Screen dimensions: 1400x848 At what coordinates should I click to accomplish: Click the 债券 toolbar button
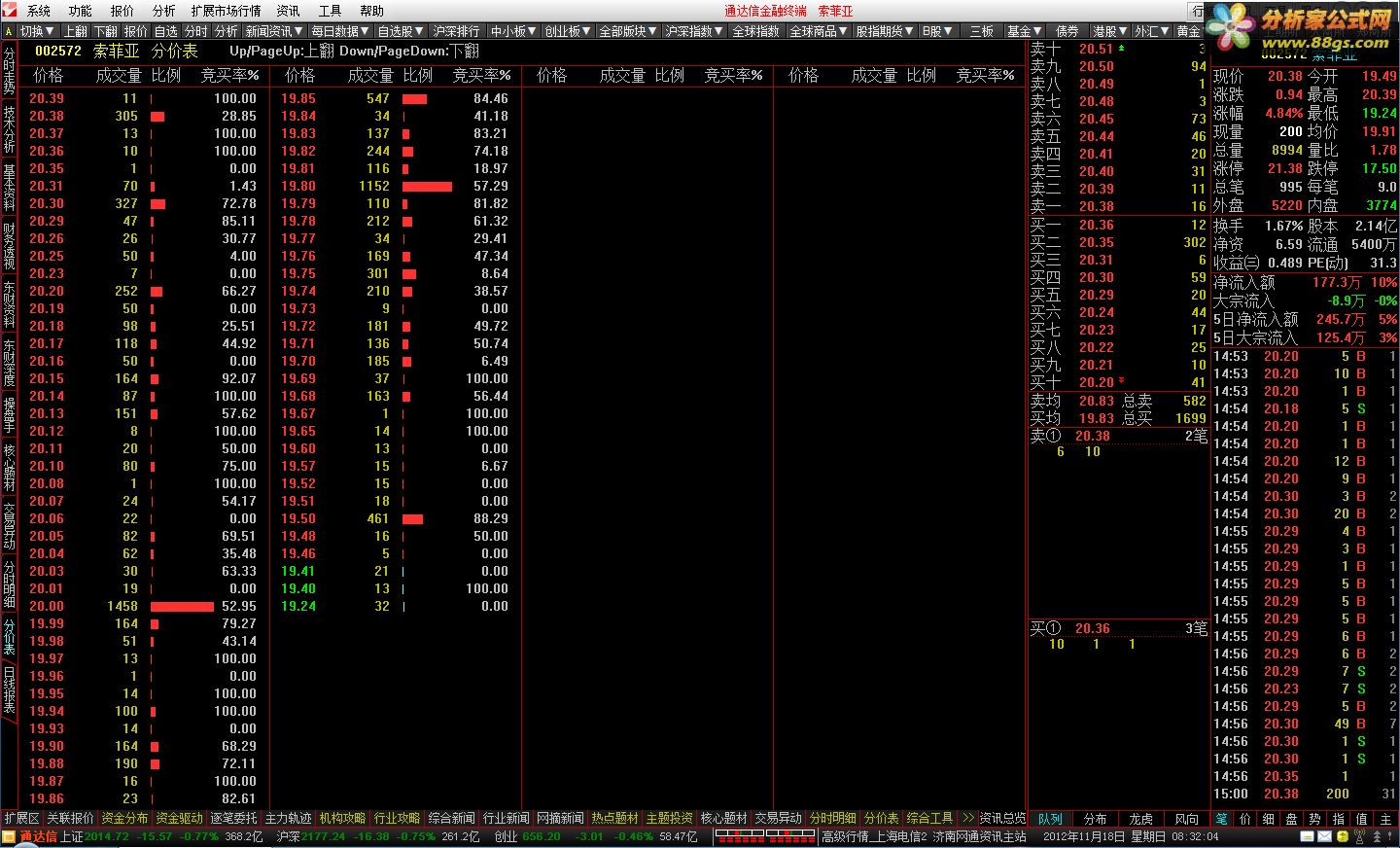click(x=1067, y=31)
